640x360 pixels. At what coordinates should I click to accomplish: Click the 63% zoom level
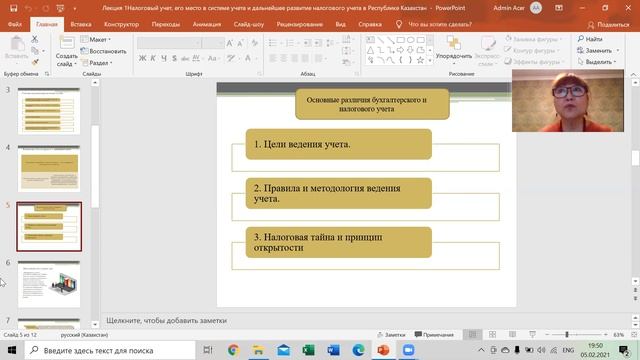[x=618, y=335]
